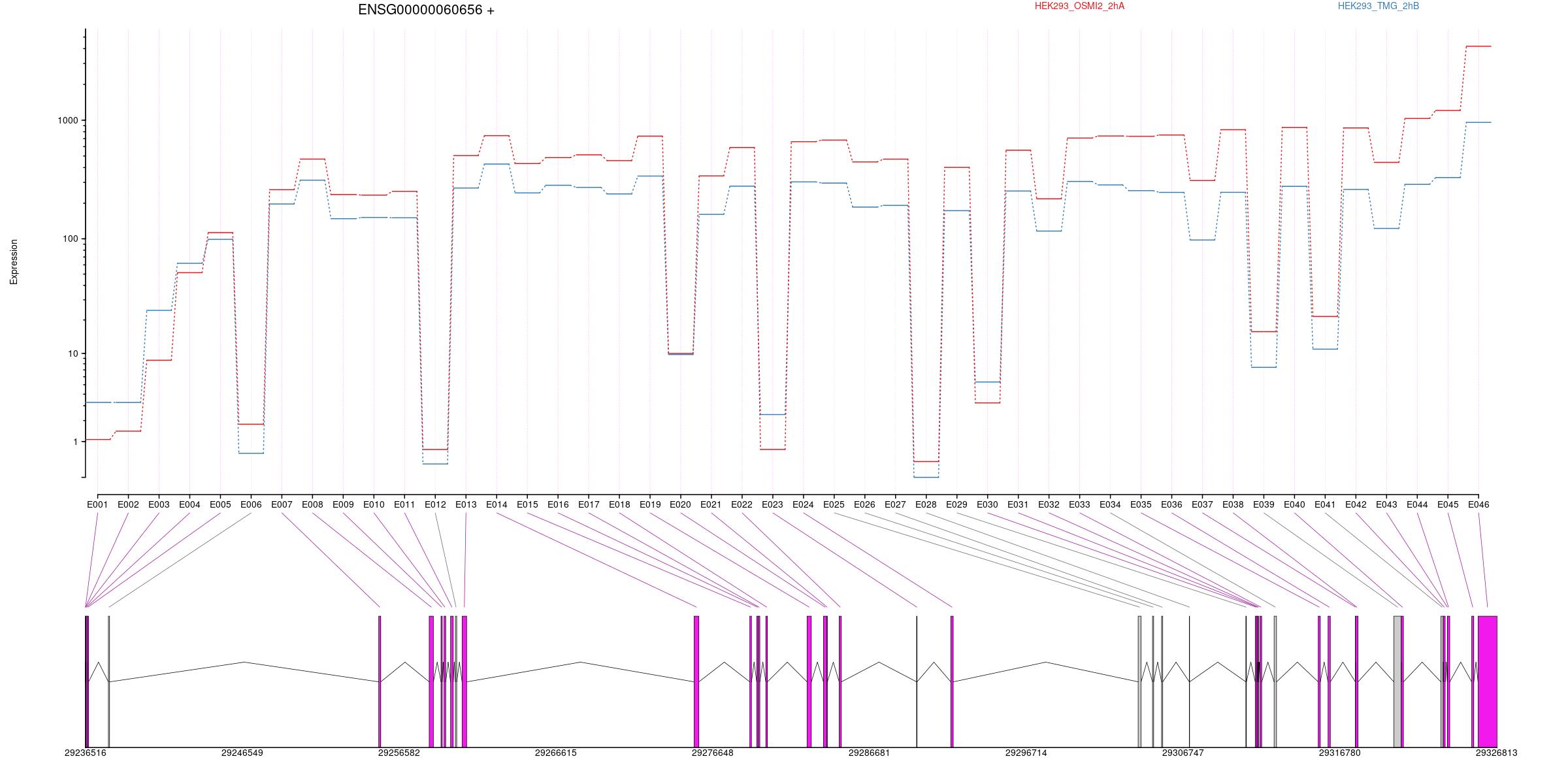1568x784 pixels.
Task: Click exon label E025
Action: click(834, 504)
